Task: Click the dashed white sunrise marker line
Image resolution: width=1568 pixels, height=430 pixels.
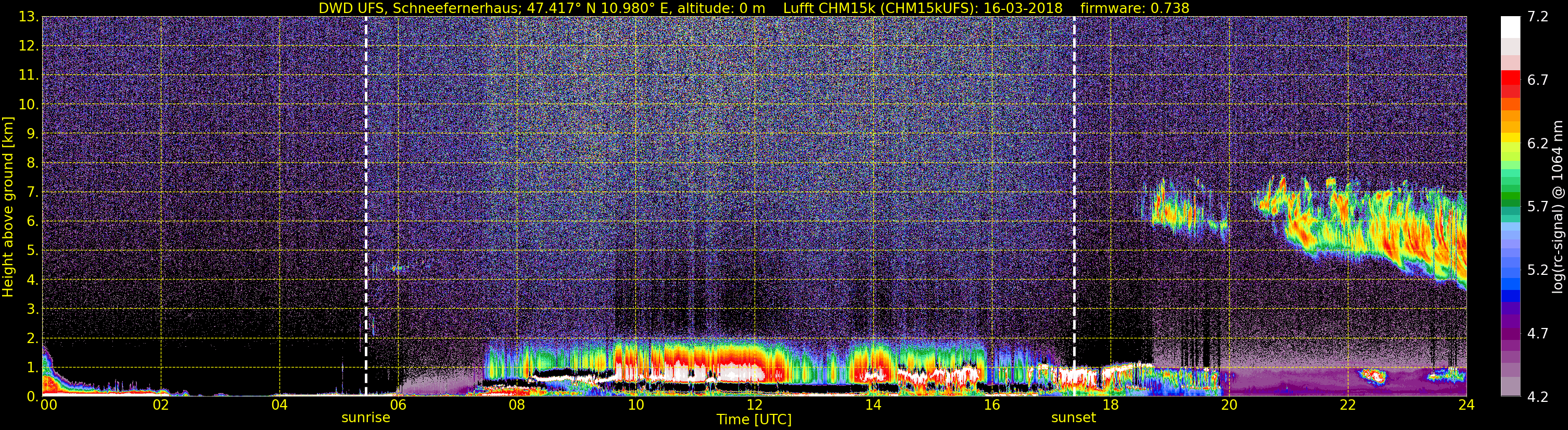Action: [x=366, y=206]
